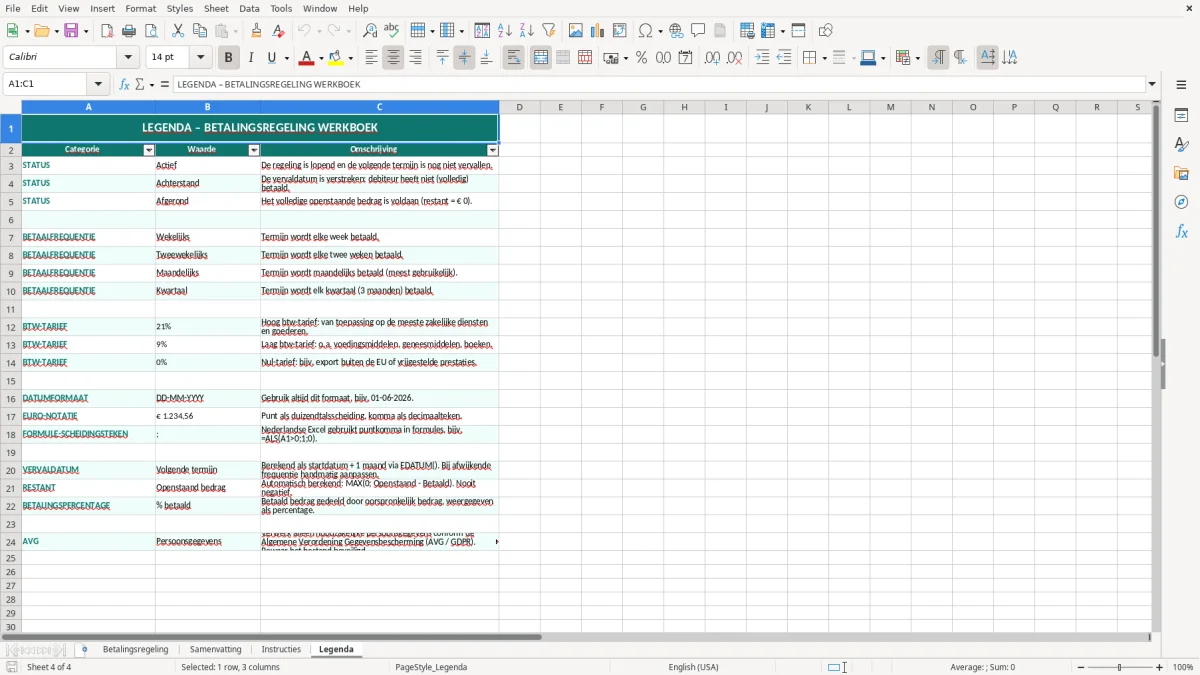
Task: Activate Clone Formatting paintbrush
Action: tap(256, 31)
